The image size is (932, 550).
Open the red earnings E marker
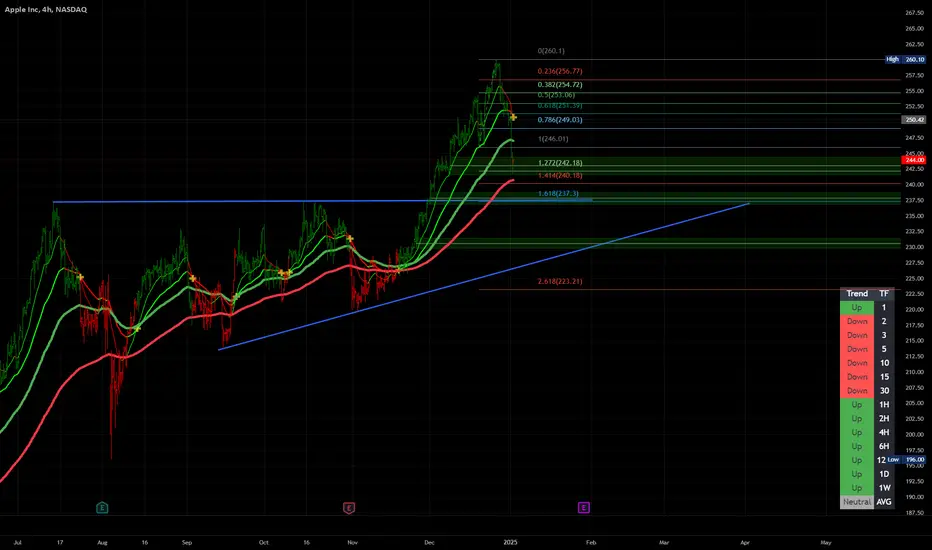349,508
